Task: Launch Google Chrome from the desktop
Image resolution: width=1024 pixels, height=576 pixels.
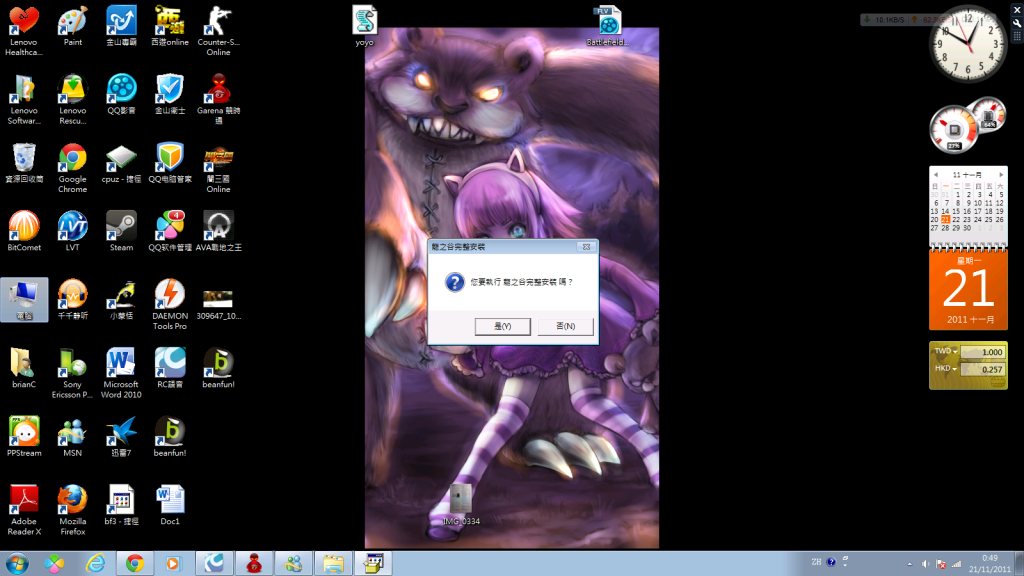Action: tap(72, 168)
